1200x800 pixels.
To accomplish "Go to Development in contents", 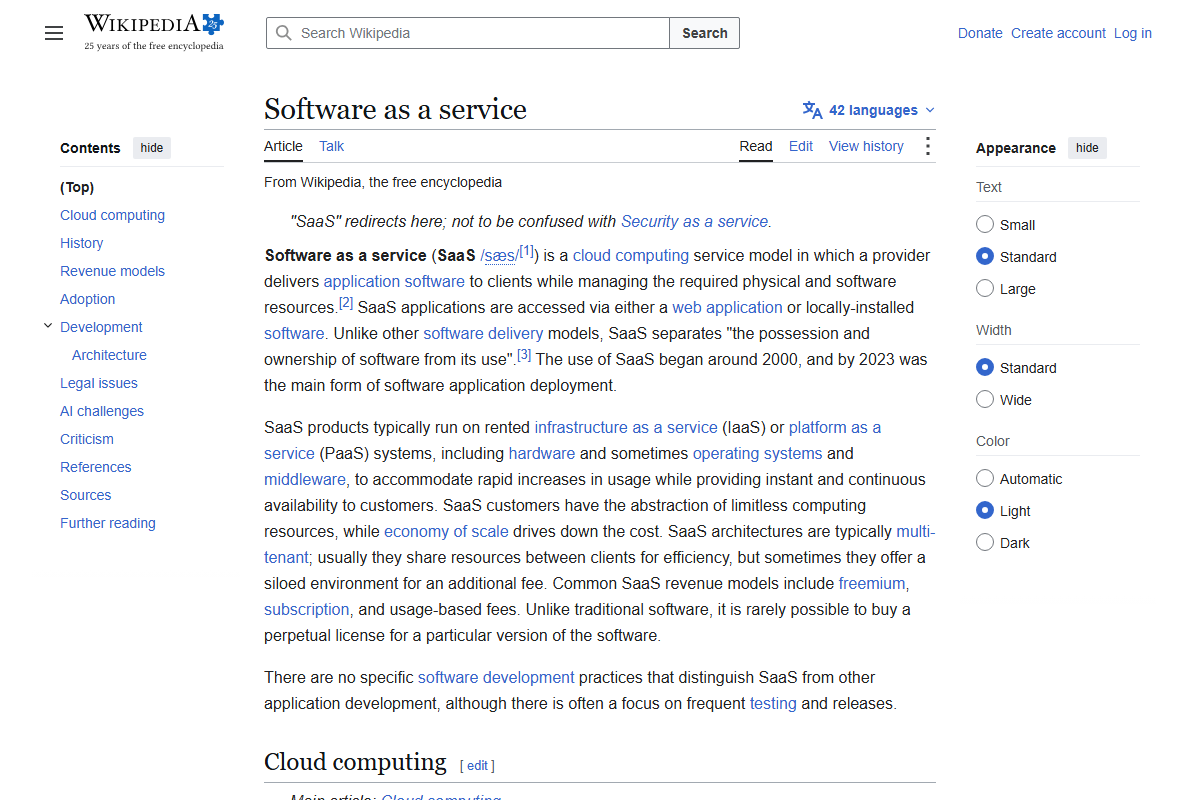I will coord(101,327).
